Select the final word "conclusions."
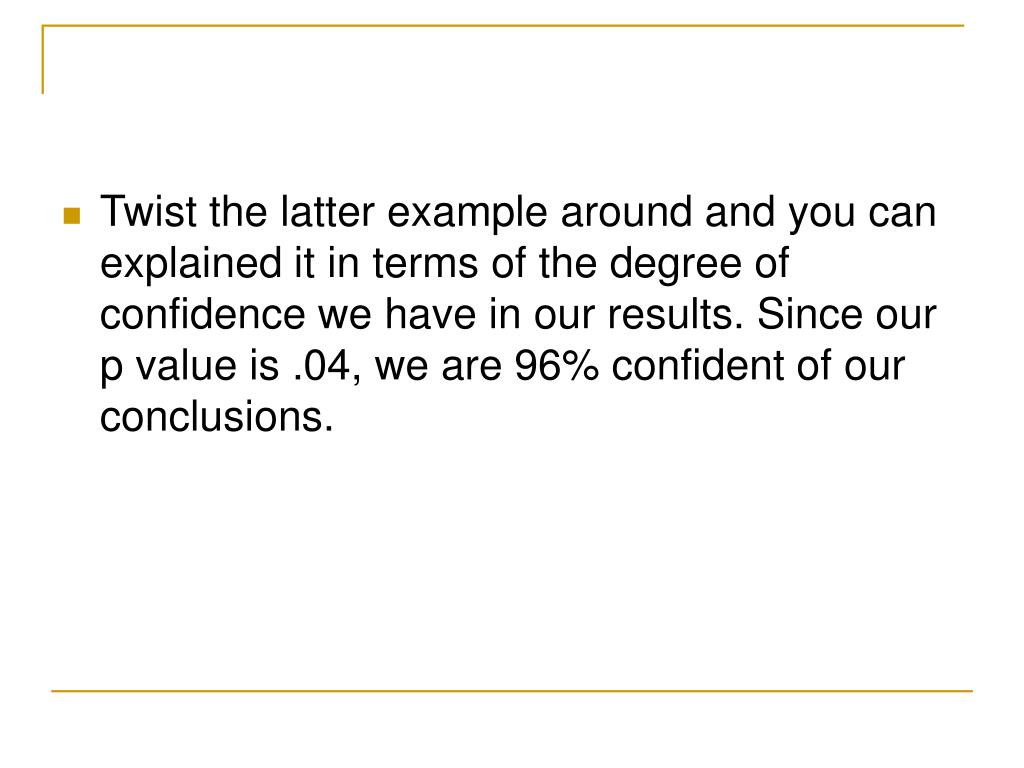 tap(216, 417)
